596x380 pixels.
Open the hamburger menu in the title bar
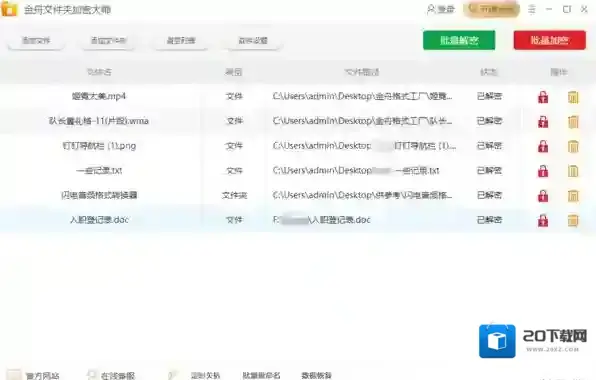tap(532, 9)
